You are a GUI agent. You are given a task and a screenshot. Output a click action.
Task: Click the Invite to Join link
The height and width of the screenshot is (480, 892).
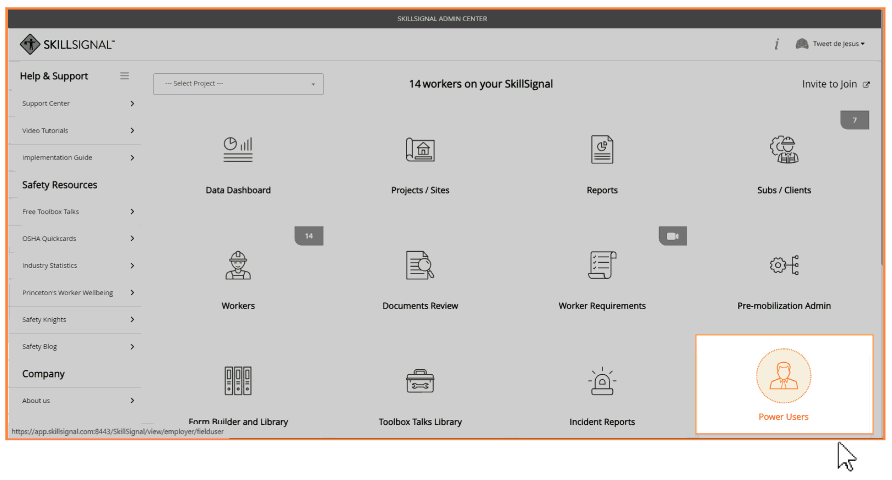coord(829,84)
